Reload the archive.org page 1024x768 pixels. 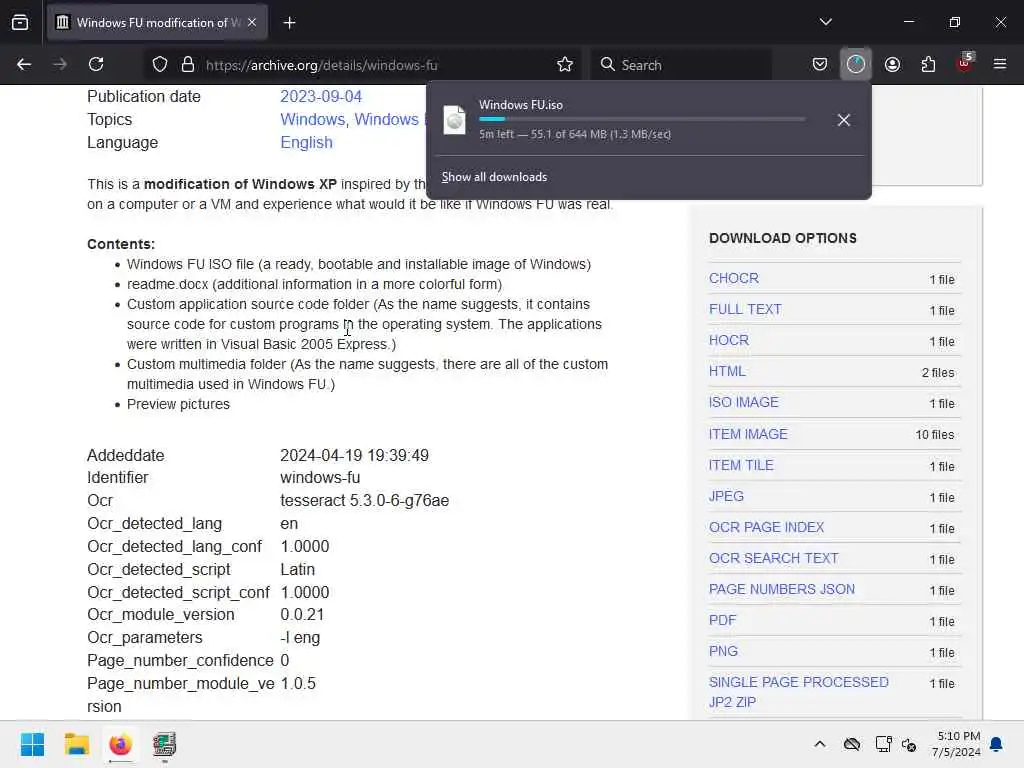[97, 64]
